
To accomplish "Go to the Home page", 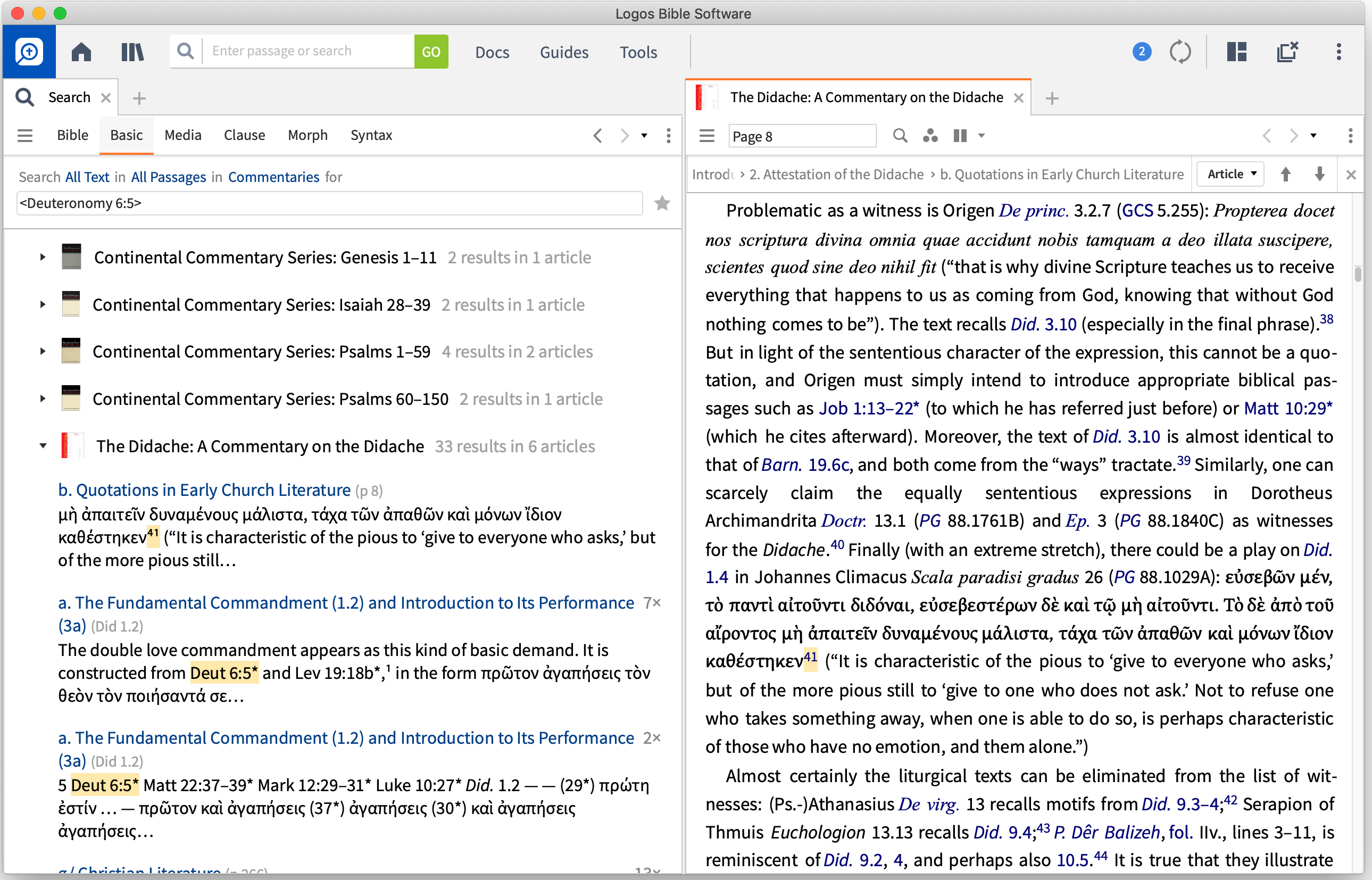I will tap(81, 52).
